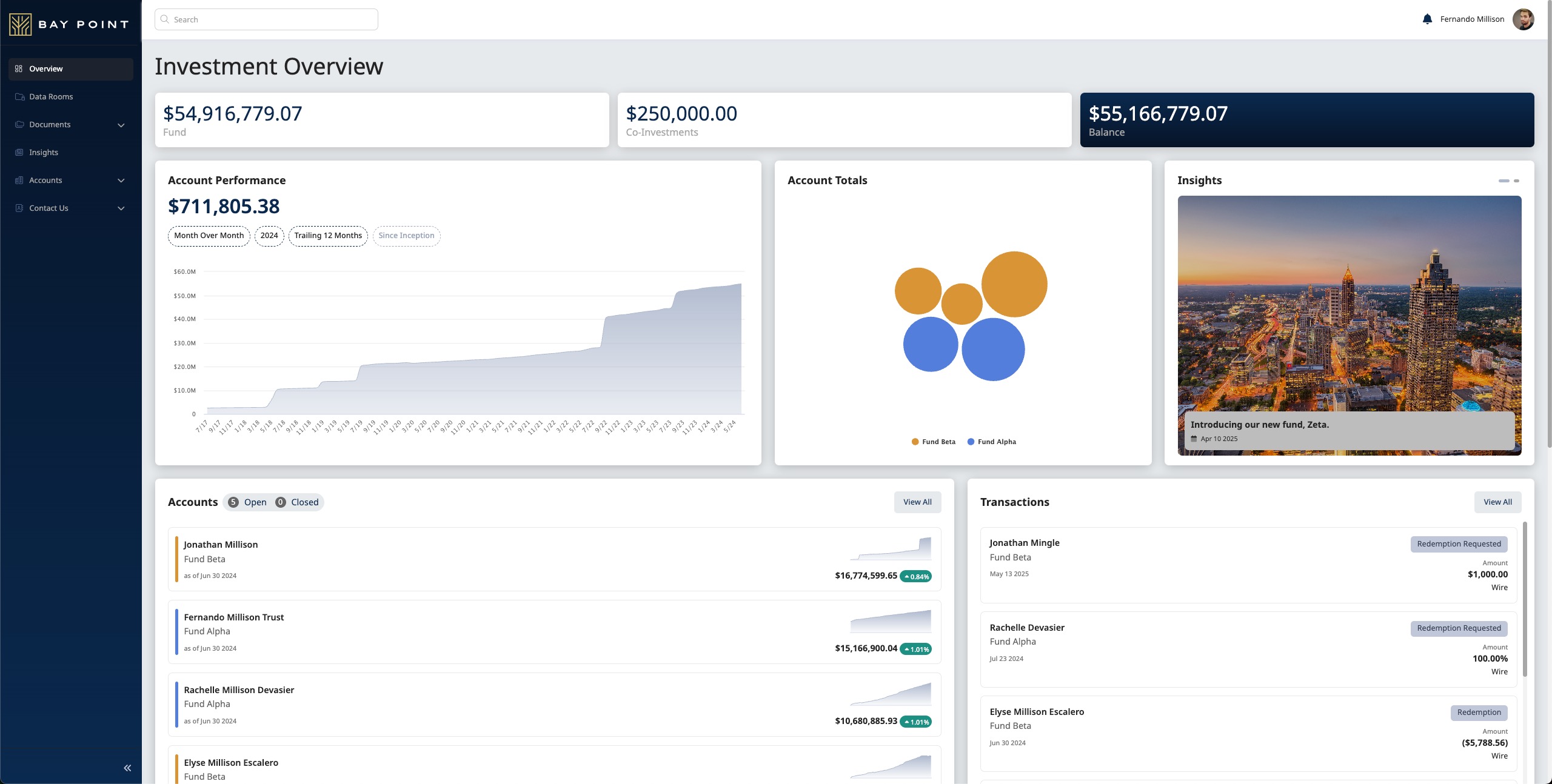The image size is (1552, 784).
Task: Click View All in Accounts panel
Action: [917, 502]
